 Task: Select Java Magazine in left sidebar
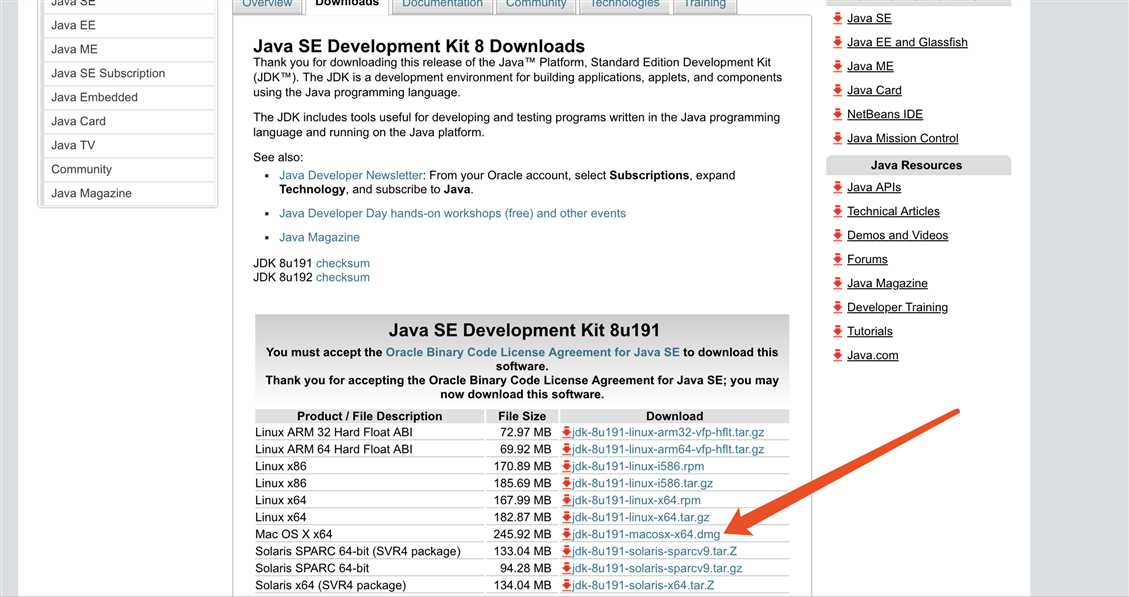click(91, 193)
